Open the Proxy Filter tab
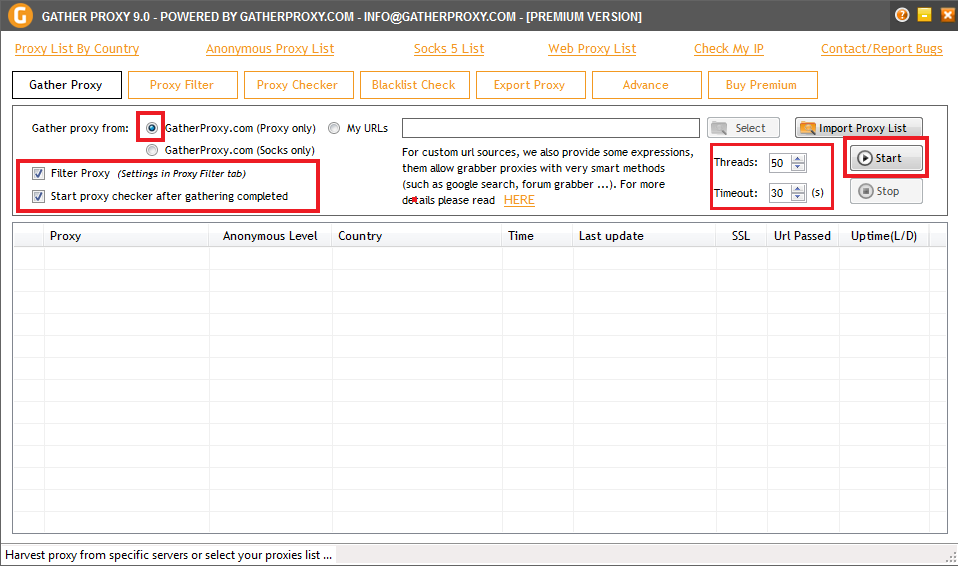958x566 pixels. (183, 85)
